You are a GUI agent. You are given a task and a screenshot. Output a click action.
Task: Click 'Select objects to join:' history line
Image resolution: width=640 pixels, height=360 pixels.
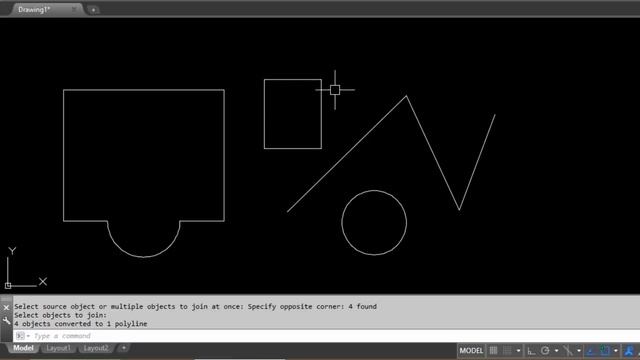(x=60, y=315)
